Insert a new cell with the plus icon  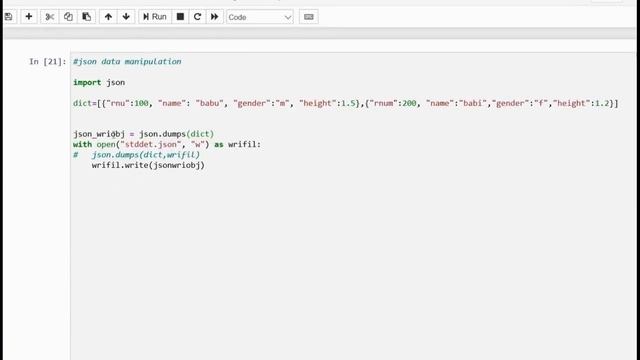pos(29,17)
